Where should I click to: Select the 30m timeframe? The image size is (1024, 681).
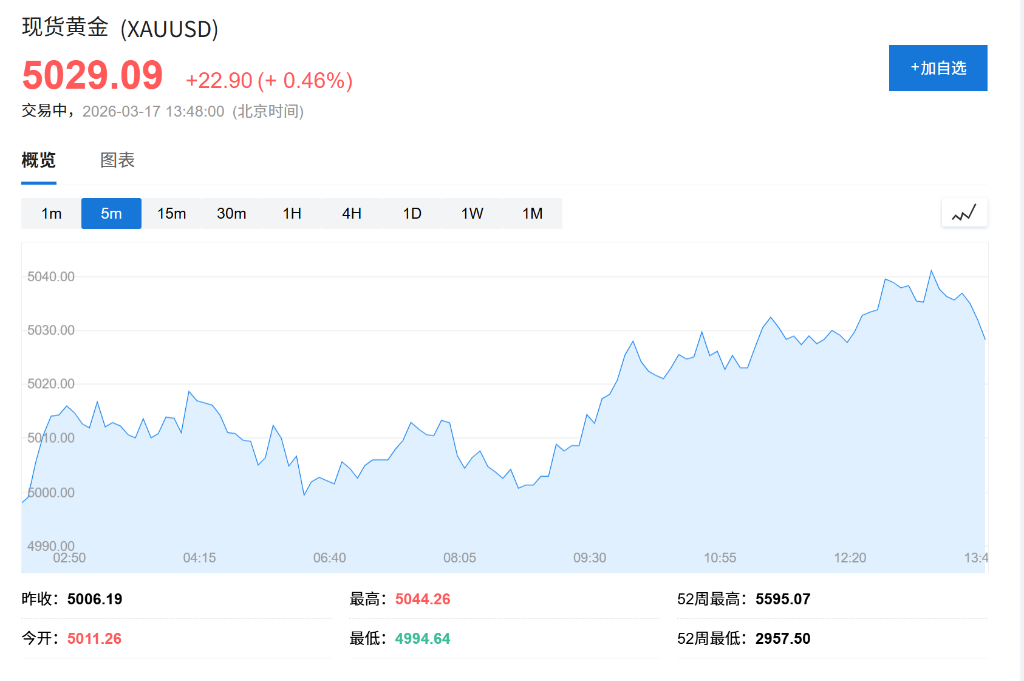(x=232, y=213)
